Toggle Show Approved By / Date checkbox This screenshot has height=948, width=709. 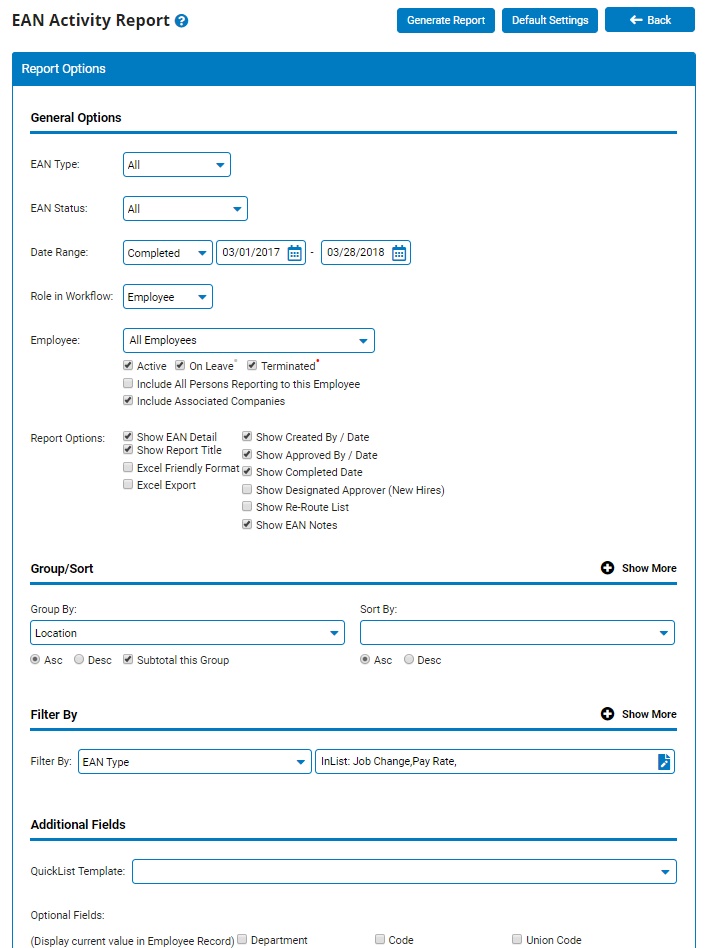click(247, 454)
